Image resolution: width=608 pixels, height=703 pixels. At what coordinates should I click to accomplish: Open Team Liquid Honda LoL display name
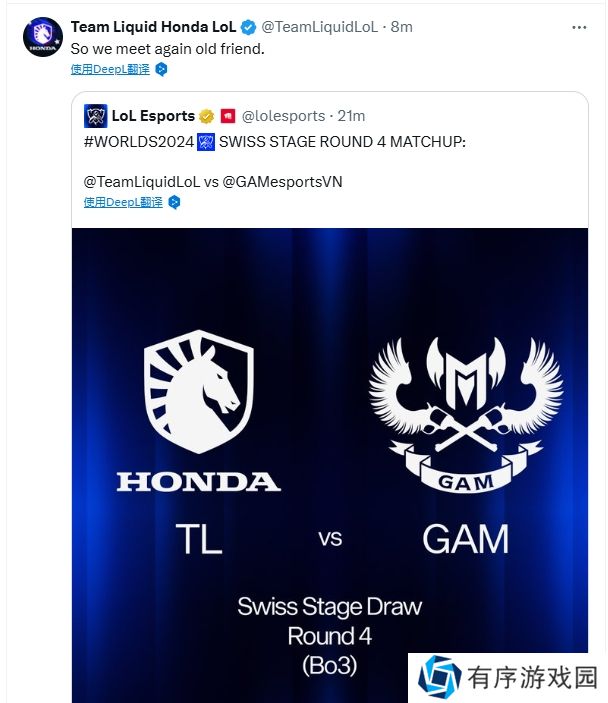coord(153,27)
